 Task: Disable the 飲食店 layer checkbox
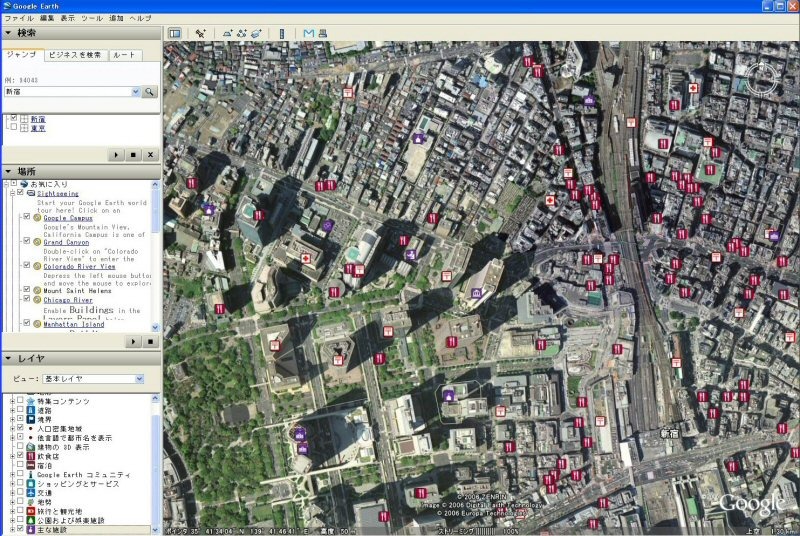click(20, 455)
